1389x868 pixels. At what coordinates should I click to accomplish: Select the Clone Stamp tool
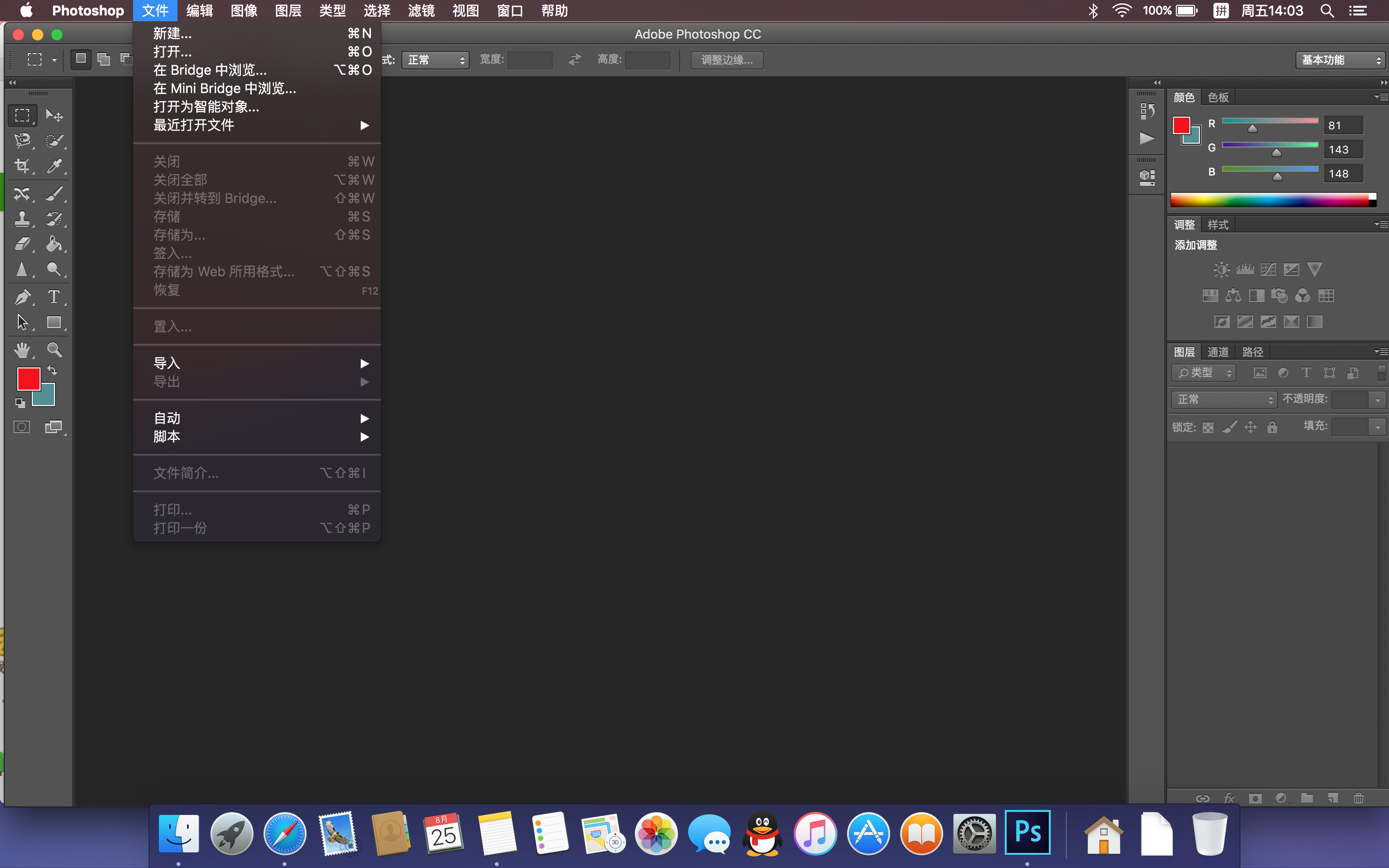pyautogui.click(x=22, y=219)
